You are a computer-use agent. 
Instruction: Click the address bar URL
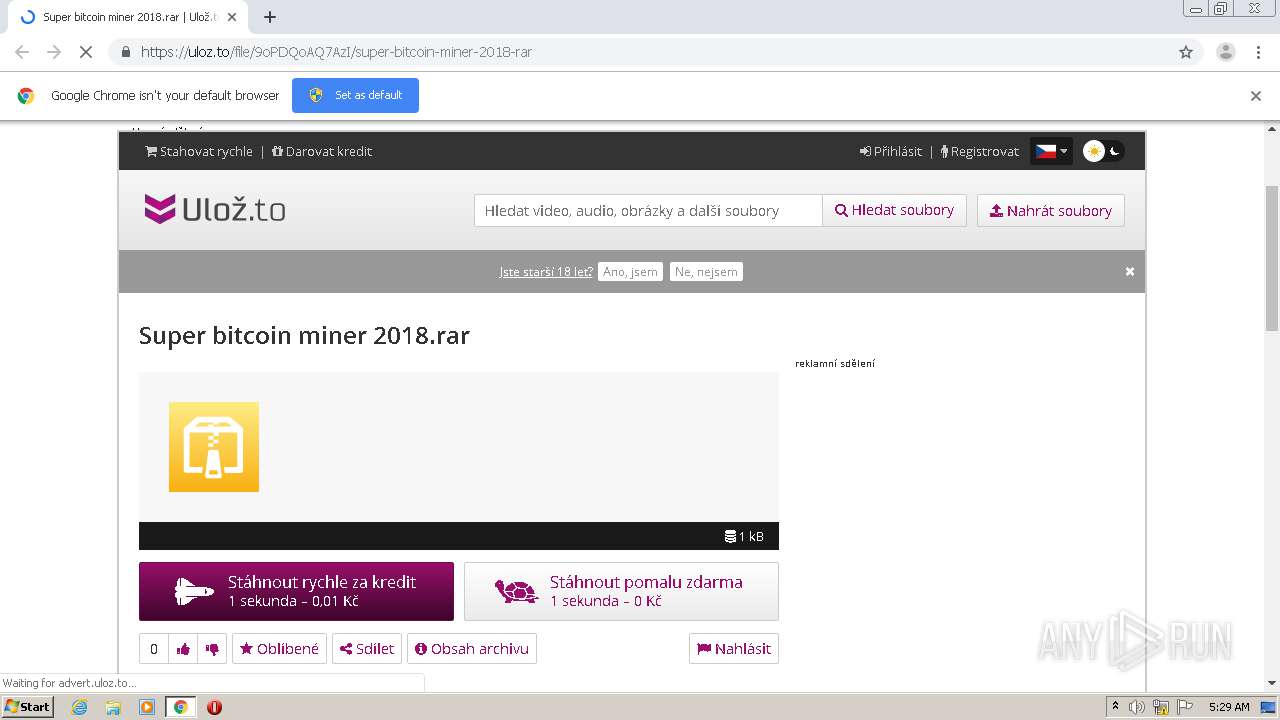336,52
